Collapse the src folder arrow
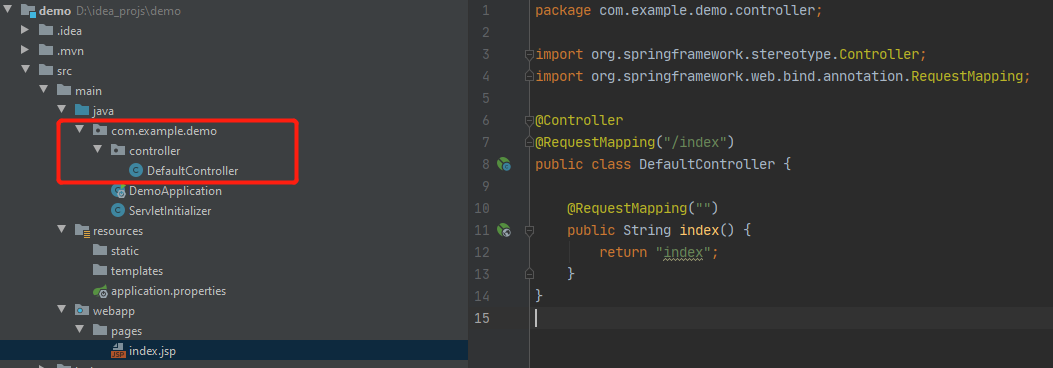The width and height of the screenshot is (1053, 368). [26, 70]
